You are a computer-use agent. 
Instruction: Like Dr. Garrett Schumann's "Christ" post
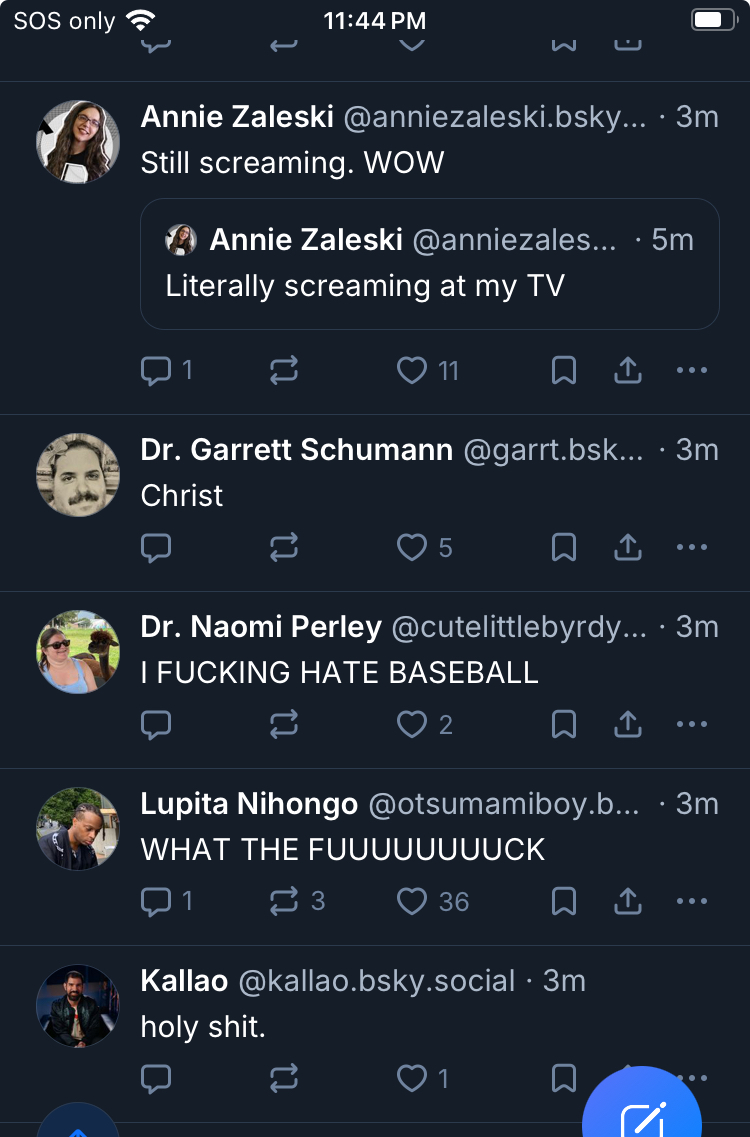pos(412,547)
